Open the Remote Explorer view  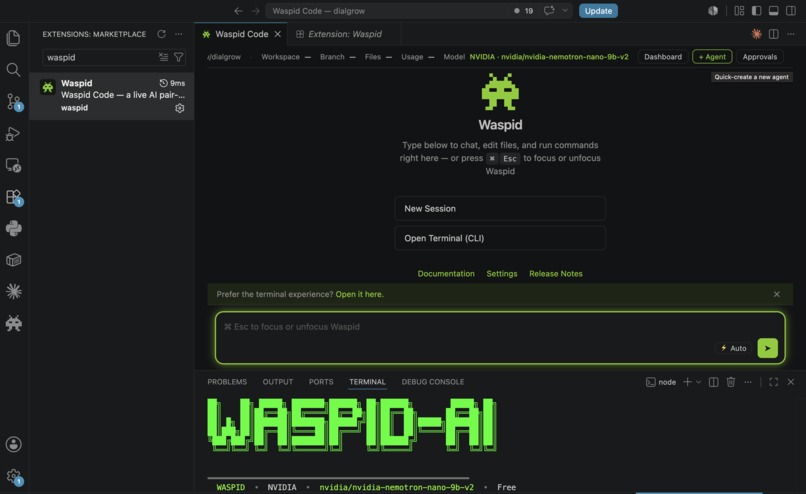(x=13, y=165)
